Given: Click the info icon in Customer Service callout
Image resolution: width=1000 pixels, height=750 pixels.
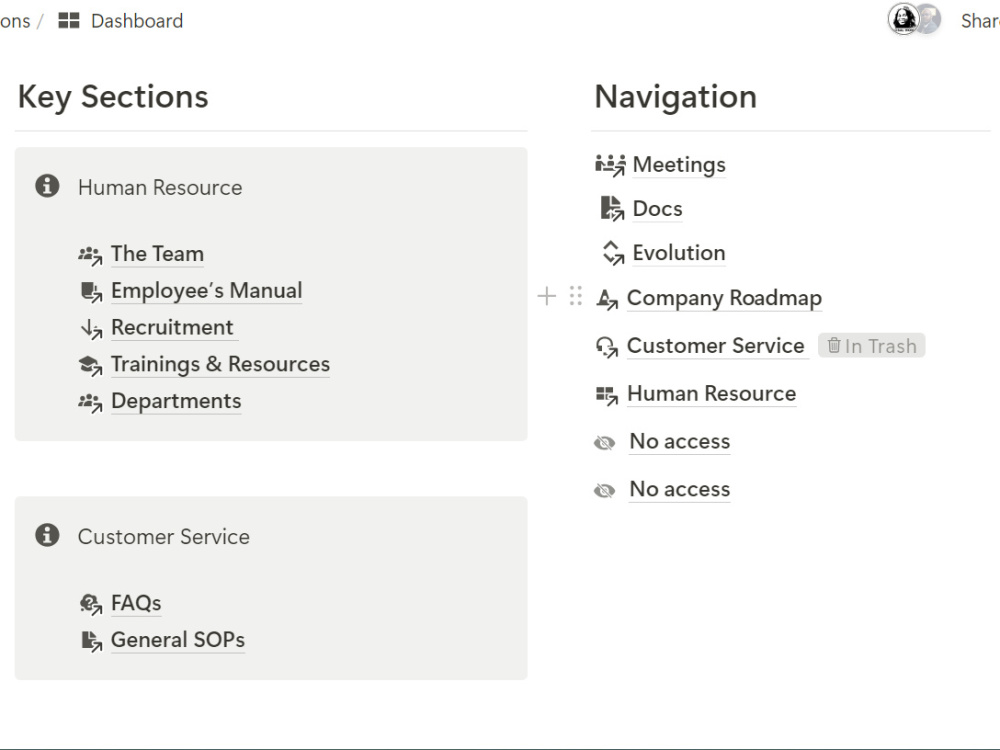Looking at the screenshot, I should tap(47, 535).
